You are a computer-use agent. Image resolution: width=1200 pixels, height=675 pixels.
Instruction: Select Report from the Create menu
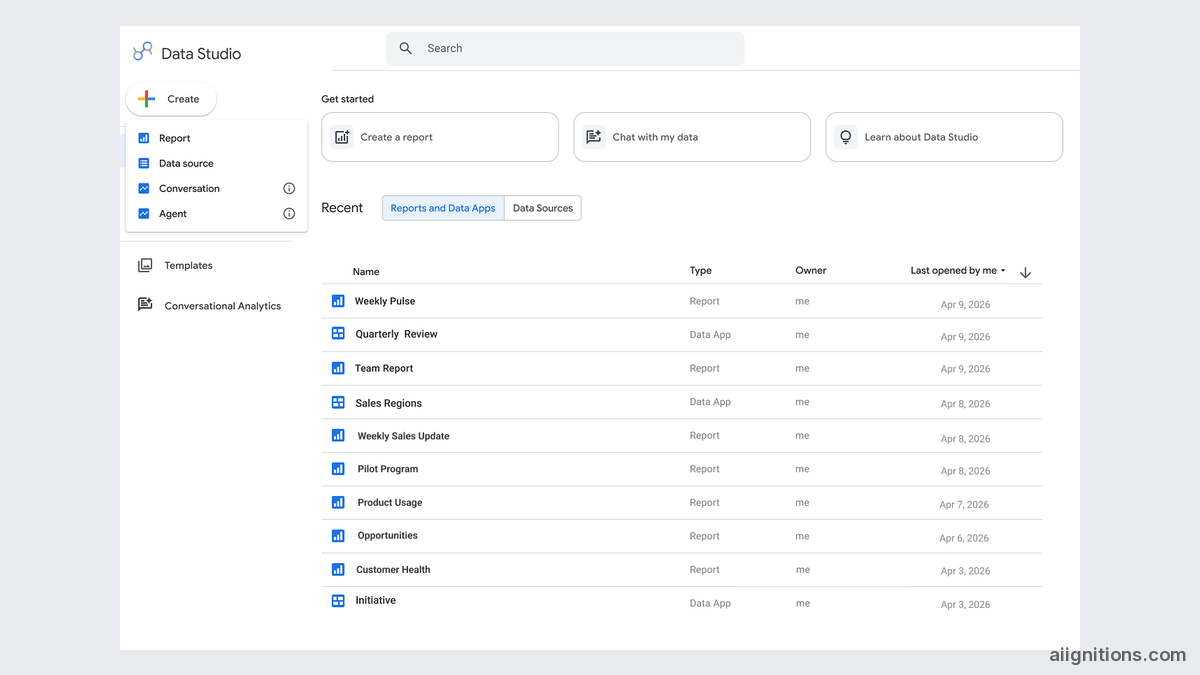pyautogui.click(x=216, y=138)
